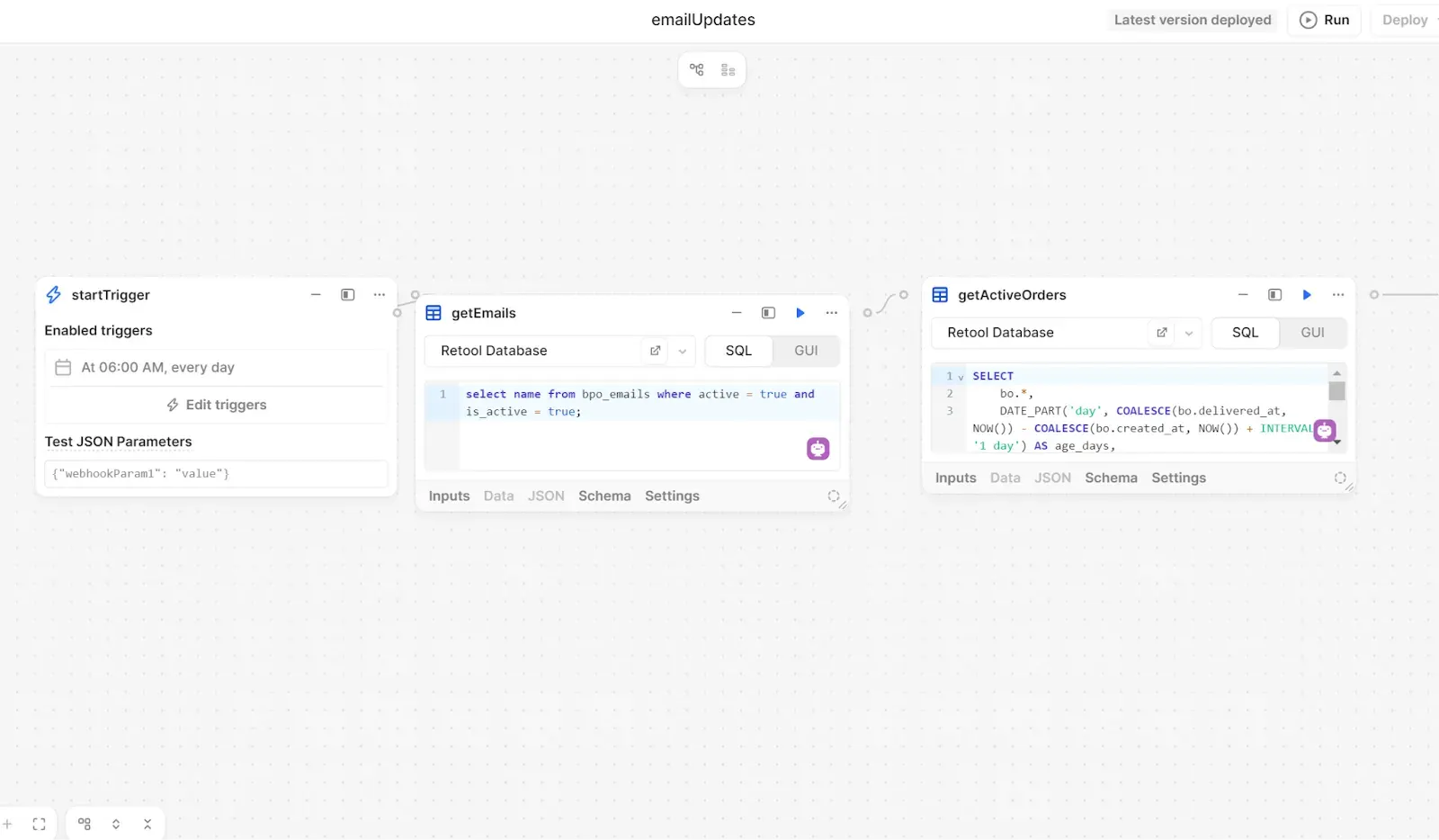Click Edit triggers button
Viewport: 1439px width, 840px height.
[x=217, y=405]
